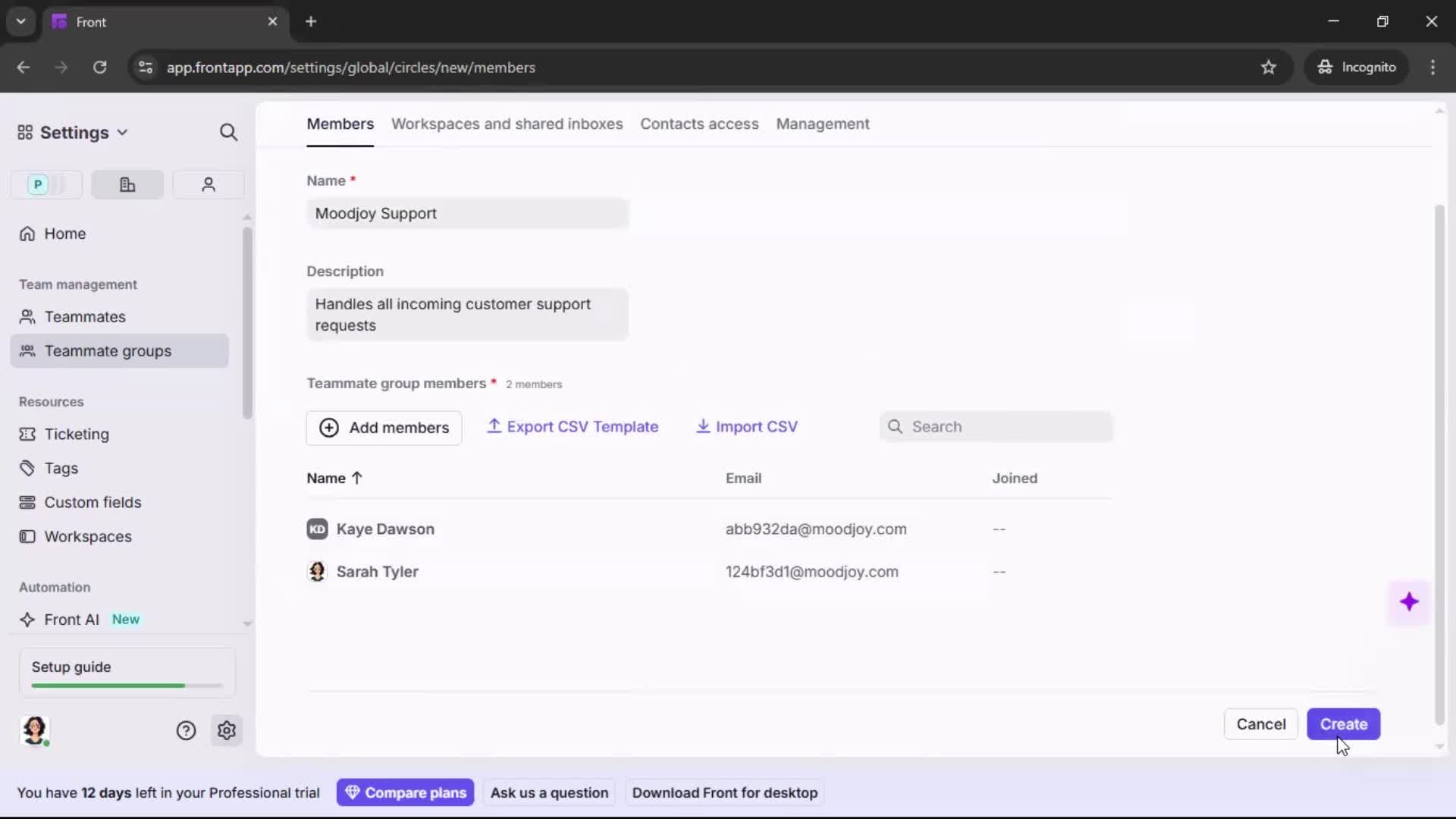
Task: Switch to Workspaces and shared inboxes tab
Action: pos(507,124)
